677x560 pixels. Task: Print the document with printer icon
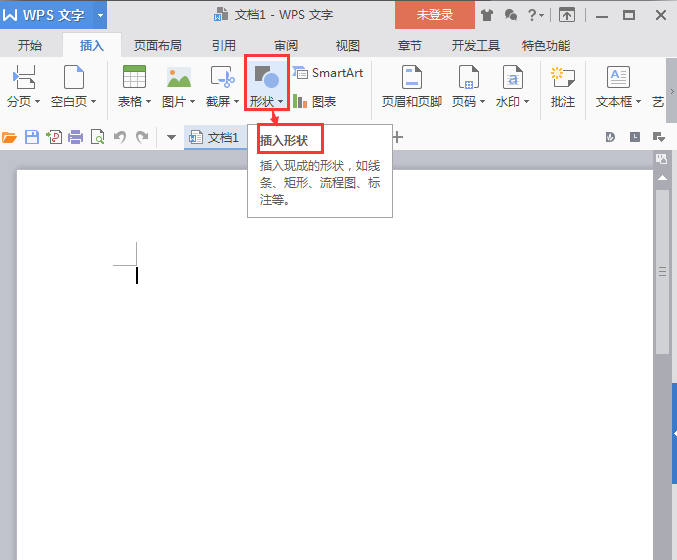point(76,138)
